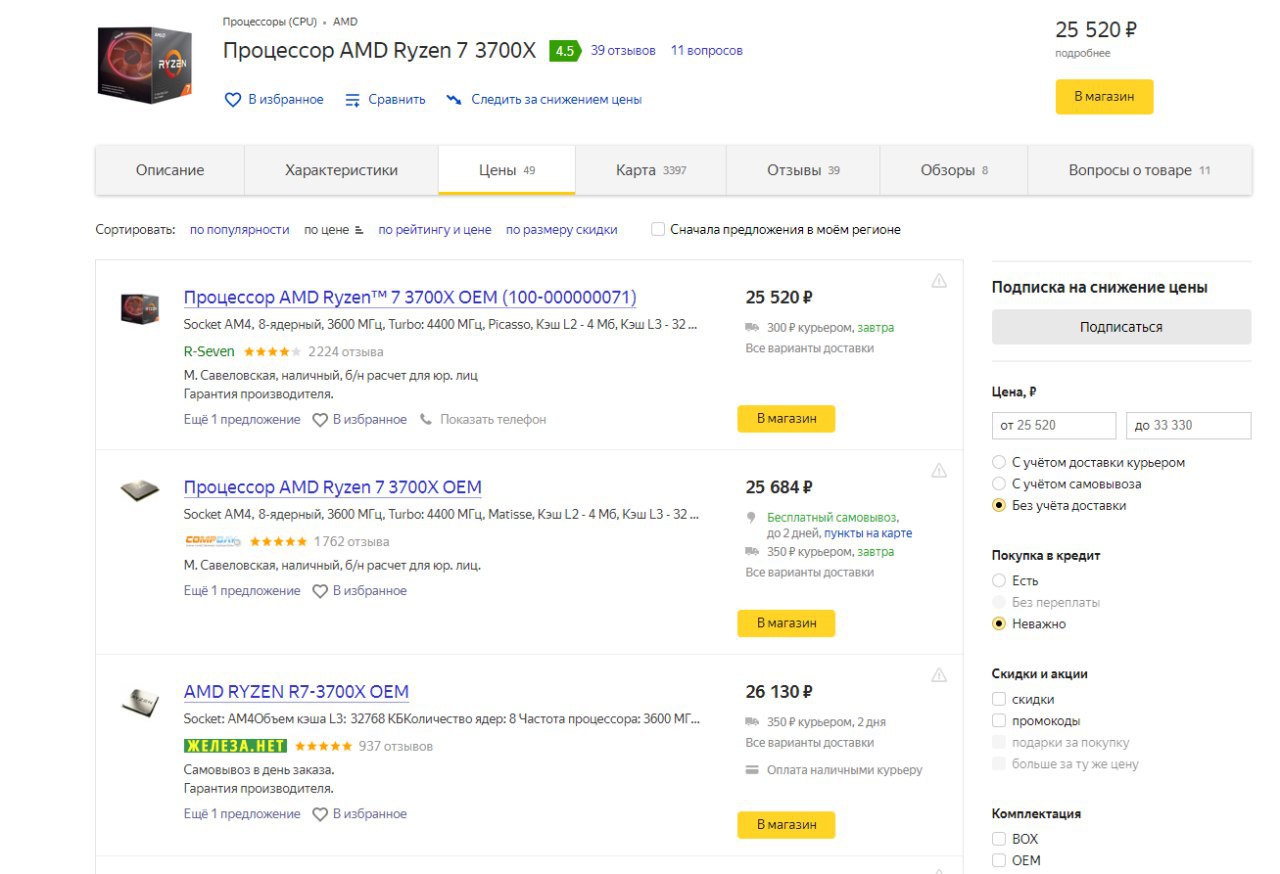Click the sort direction icon after 'по цене'

pos(359,230)
